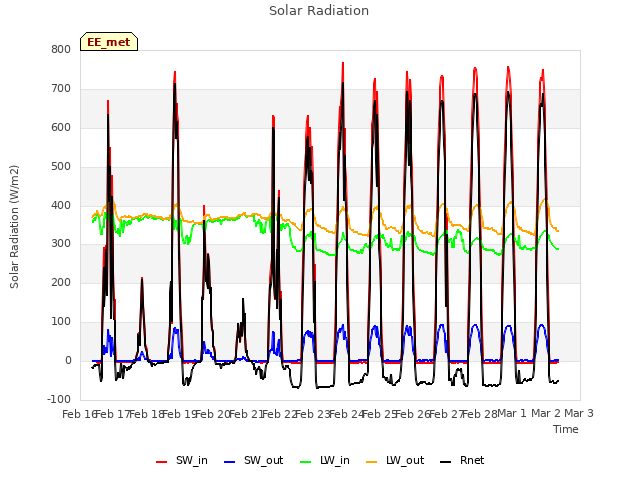
Task: Click the 300 y-axis tick label
Action: (x=61, y=244)
